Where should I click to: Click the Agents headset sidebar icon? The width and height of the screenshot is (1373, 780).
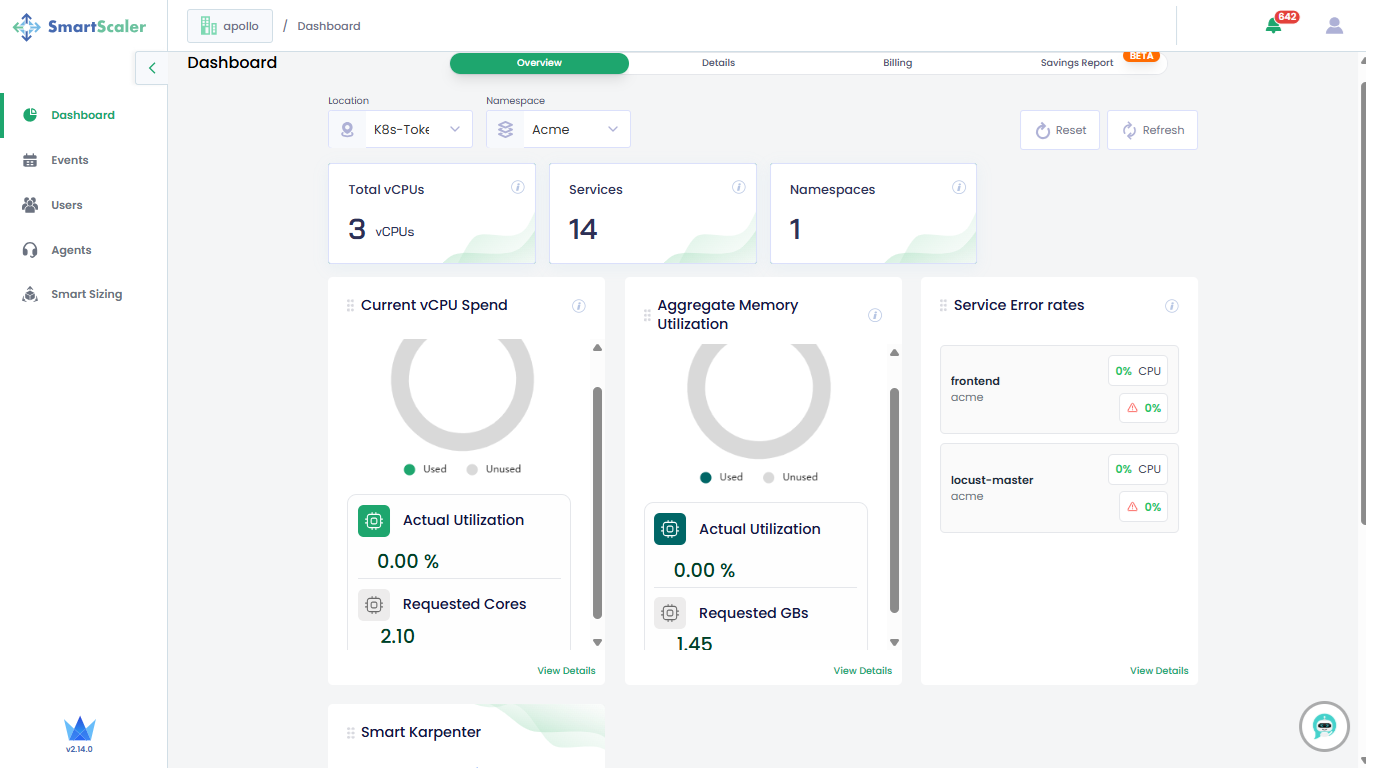(30, 250)
